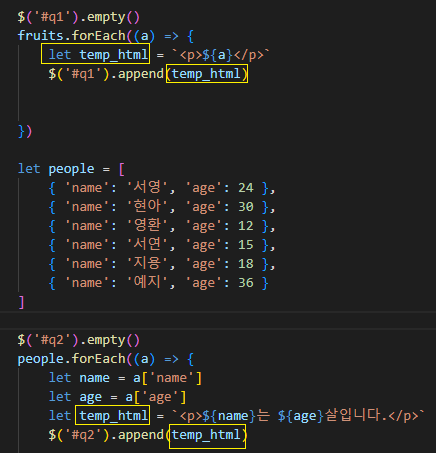Image resolution: width=436 pixels, height=453 pixels.
Task: Click the ${age} placeholder in template
Action: click(x=301, y=416)
